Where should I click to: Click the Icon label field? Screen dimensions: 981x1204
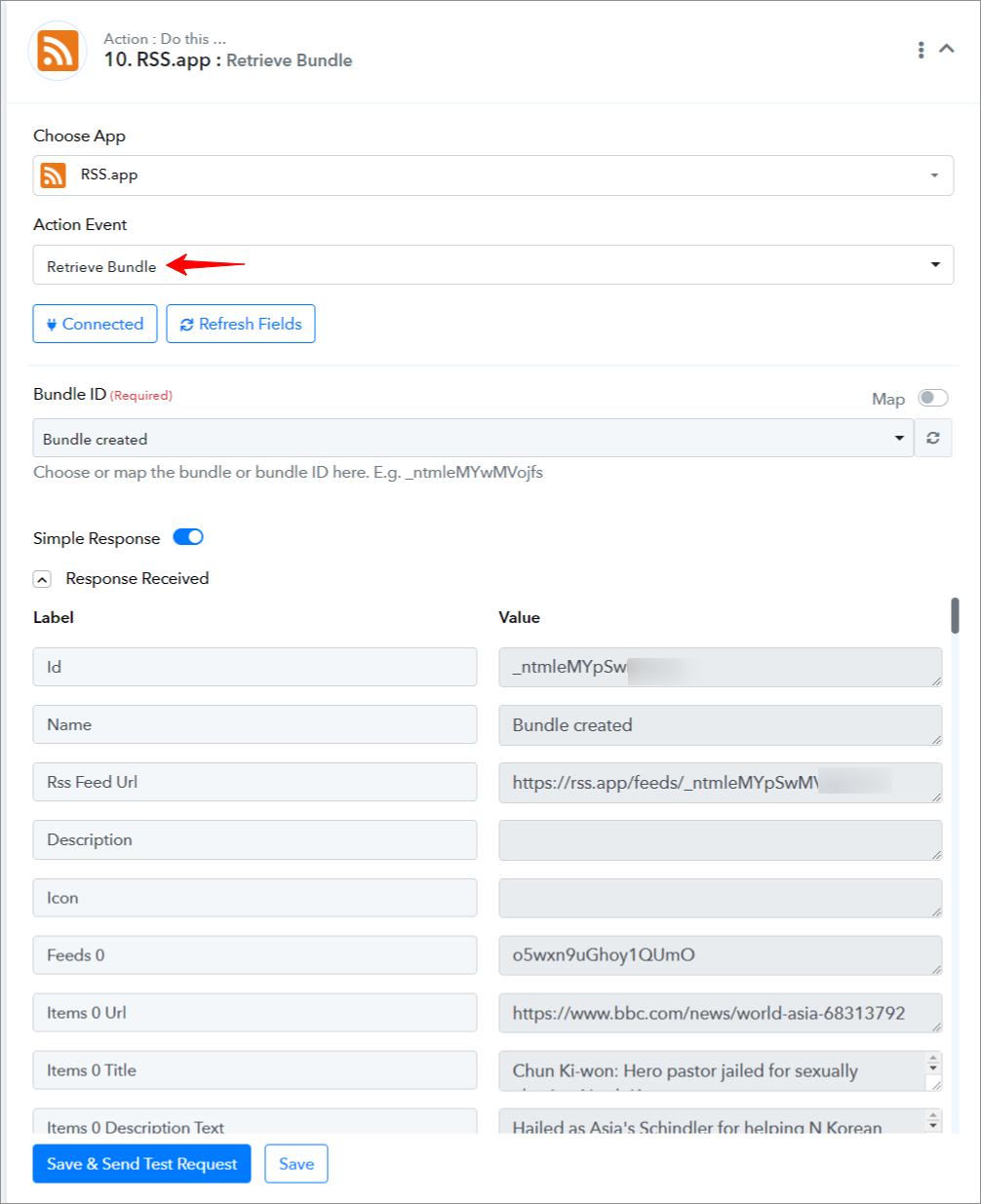click(x=255, y=898)
